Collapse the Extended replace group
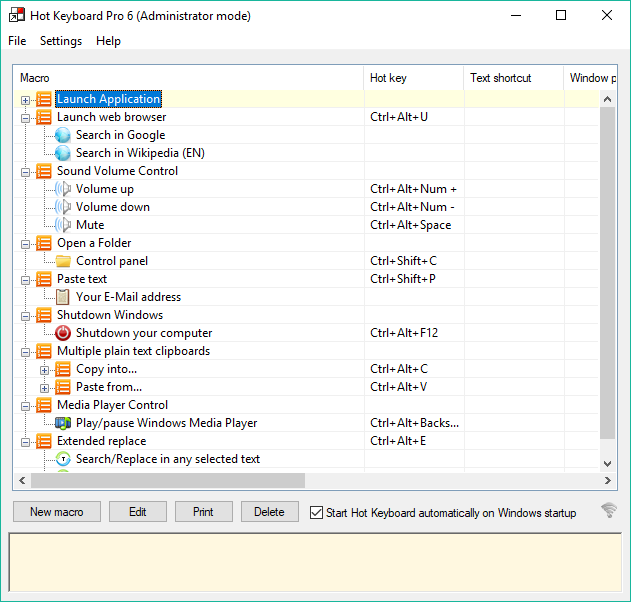Viewport: 631px width, 602px height. (25, 442)
